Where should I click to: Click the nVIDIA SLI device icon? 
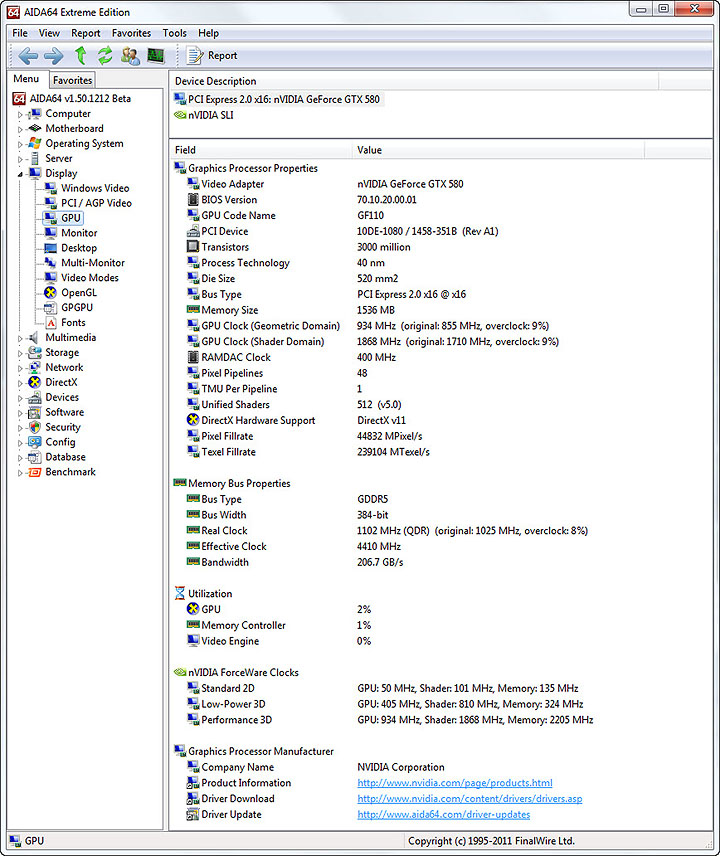click(180, 115)
